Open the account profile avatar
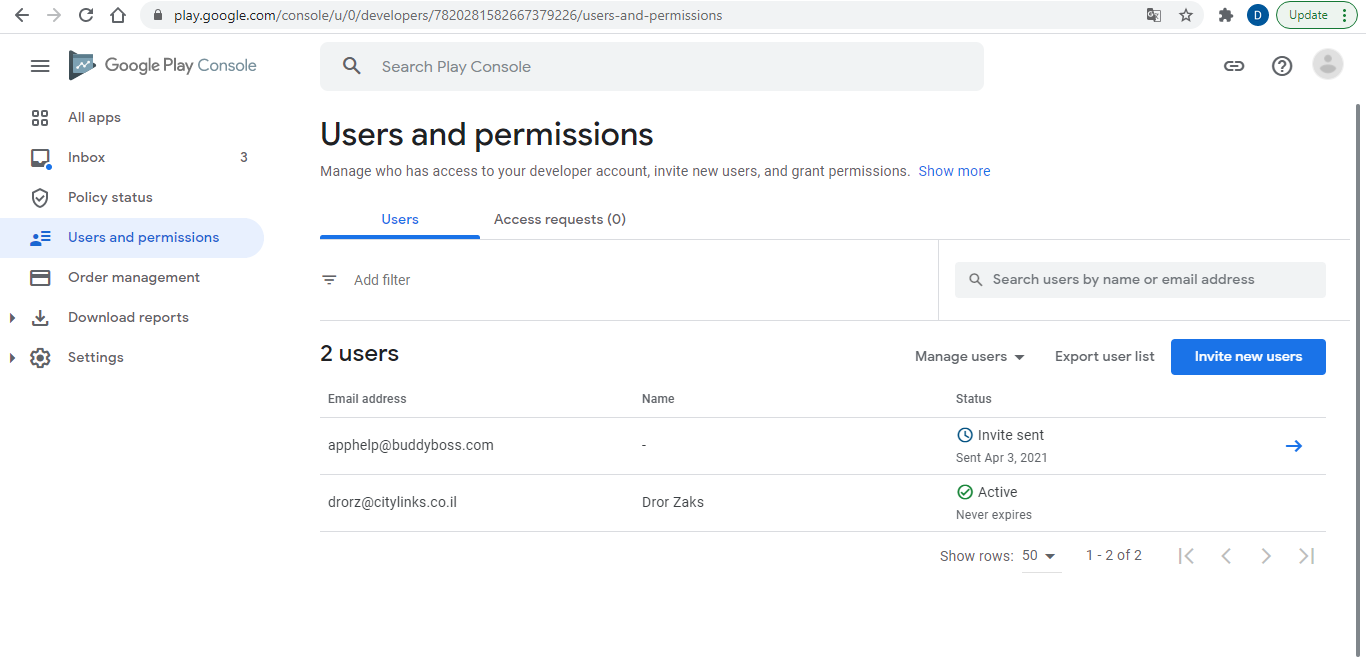The width and height of the screenshot is (1366, 662). [1327, 65]
